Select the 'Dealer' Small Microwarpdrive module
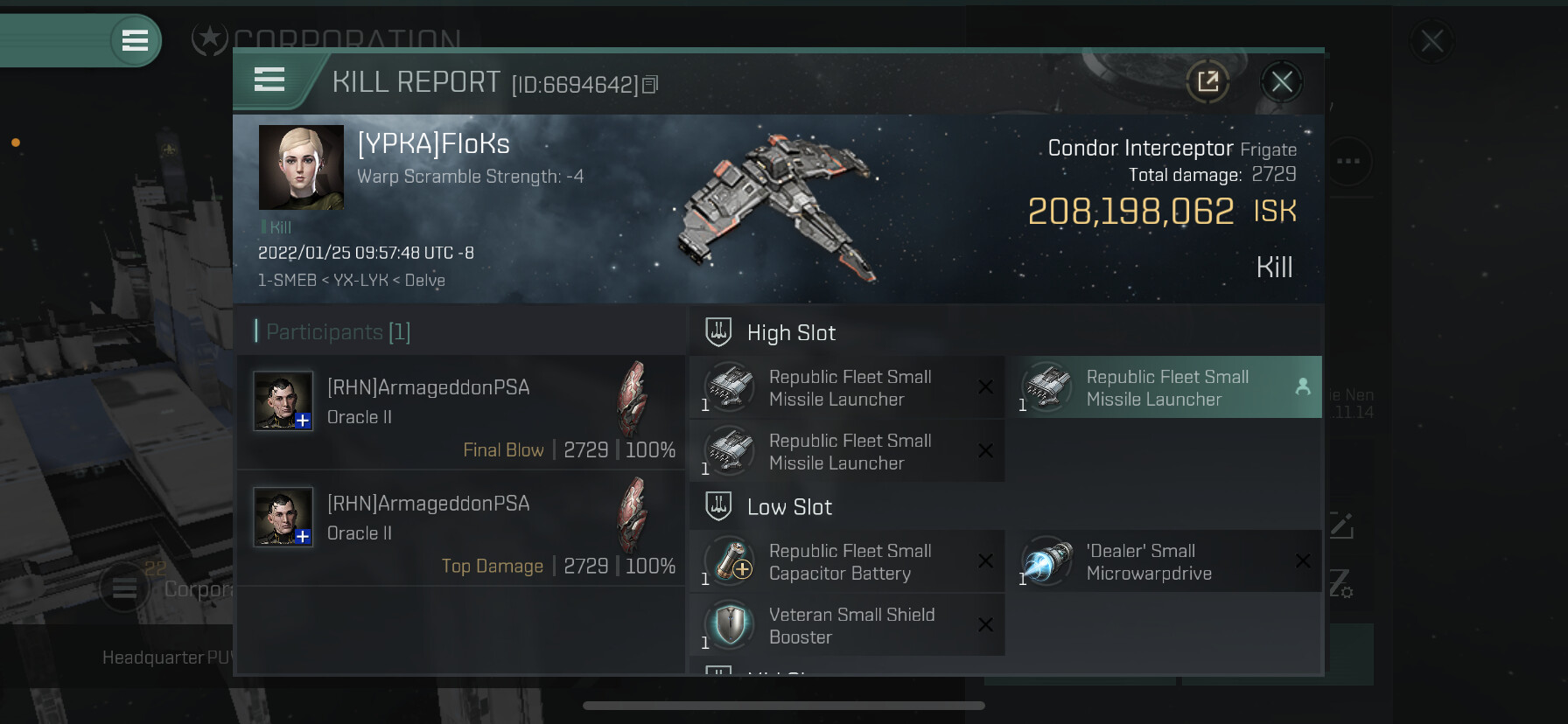 (x=1165, y=561)
